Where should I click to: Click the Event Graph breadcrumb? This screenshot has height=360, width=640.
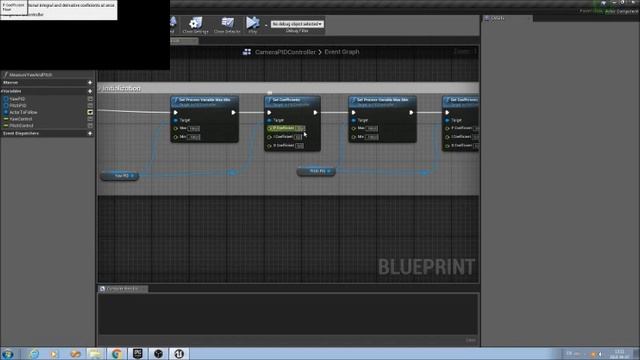point(342,52)
